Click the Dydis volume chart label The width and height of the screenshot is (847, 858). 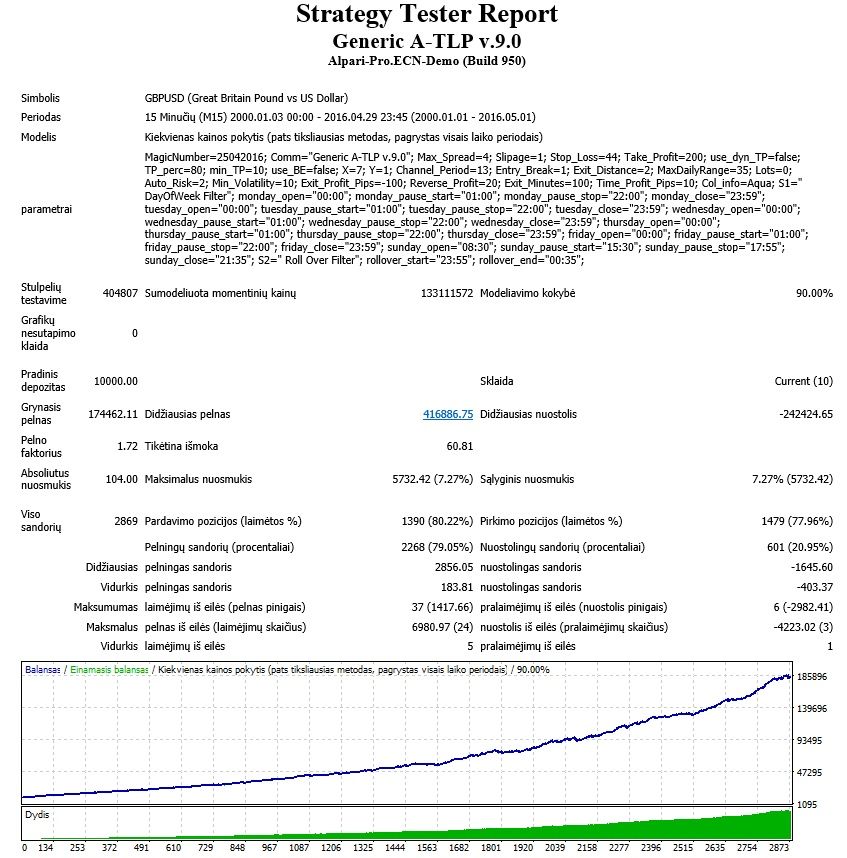pos(37,815)
